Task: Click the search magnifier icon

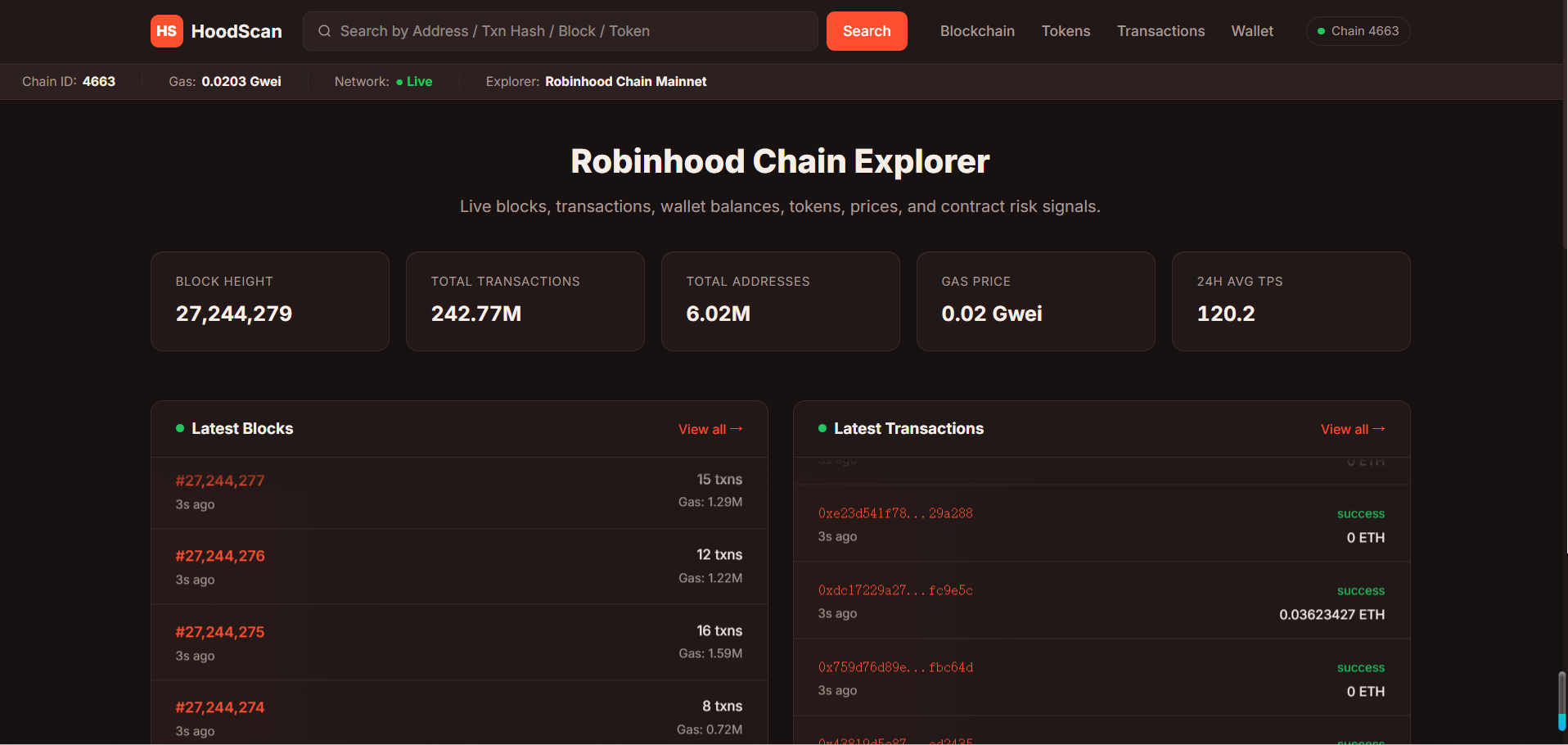Action: 325,31
